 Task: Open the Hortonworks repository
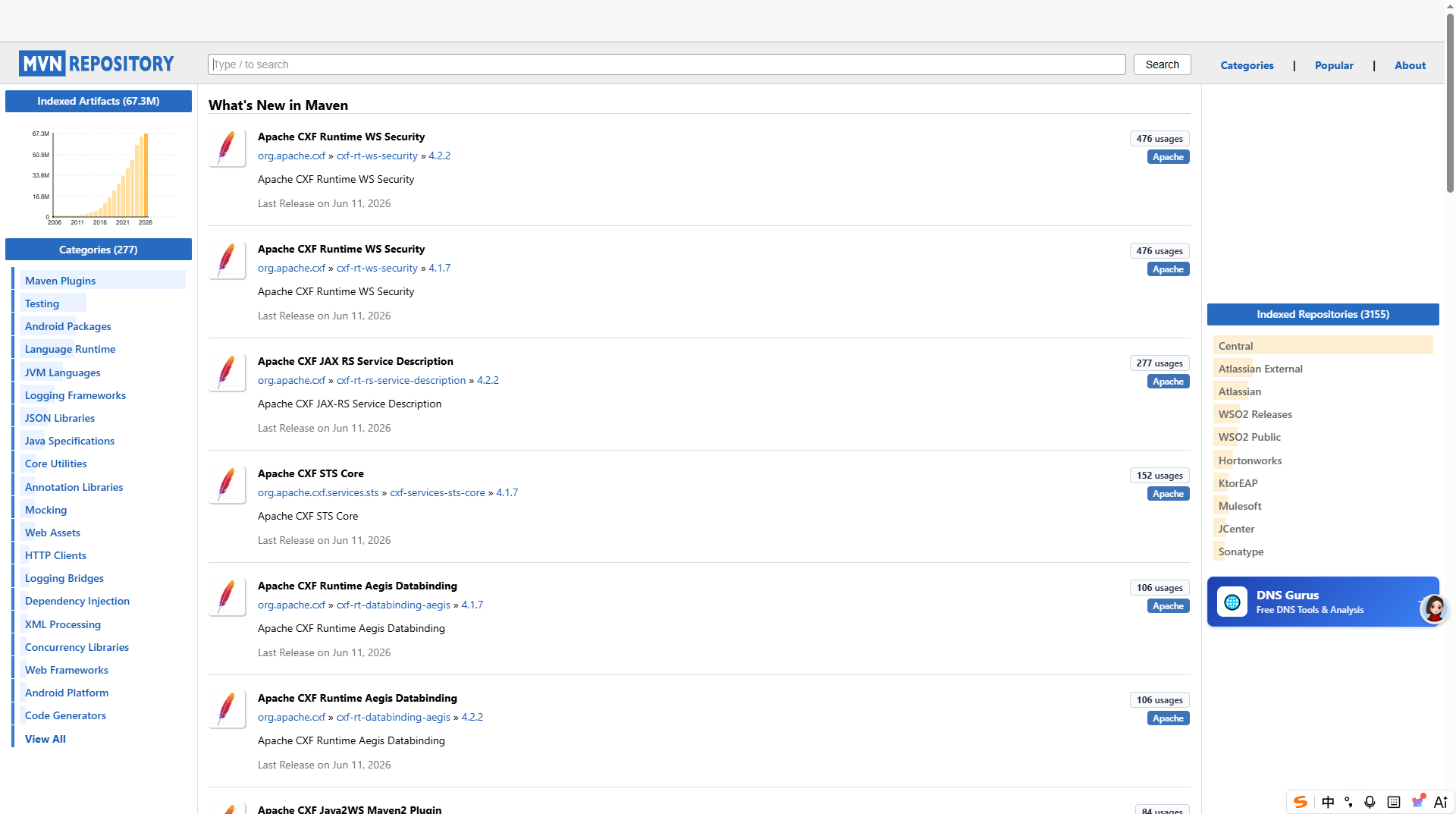(x=1250, y=460)
